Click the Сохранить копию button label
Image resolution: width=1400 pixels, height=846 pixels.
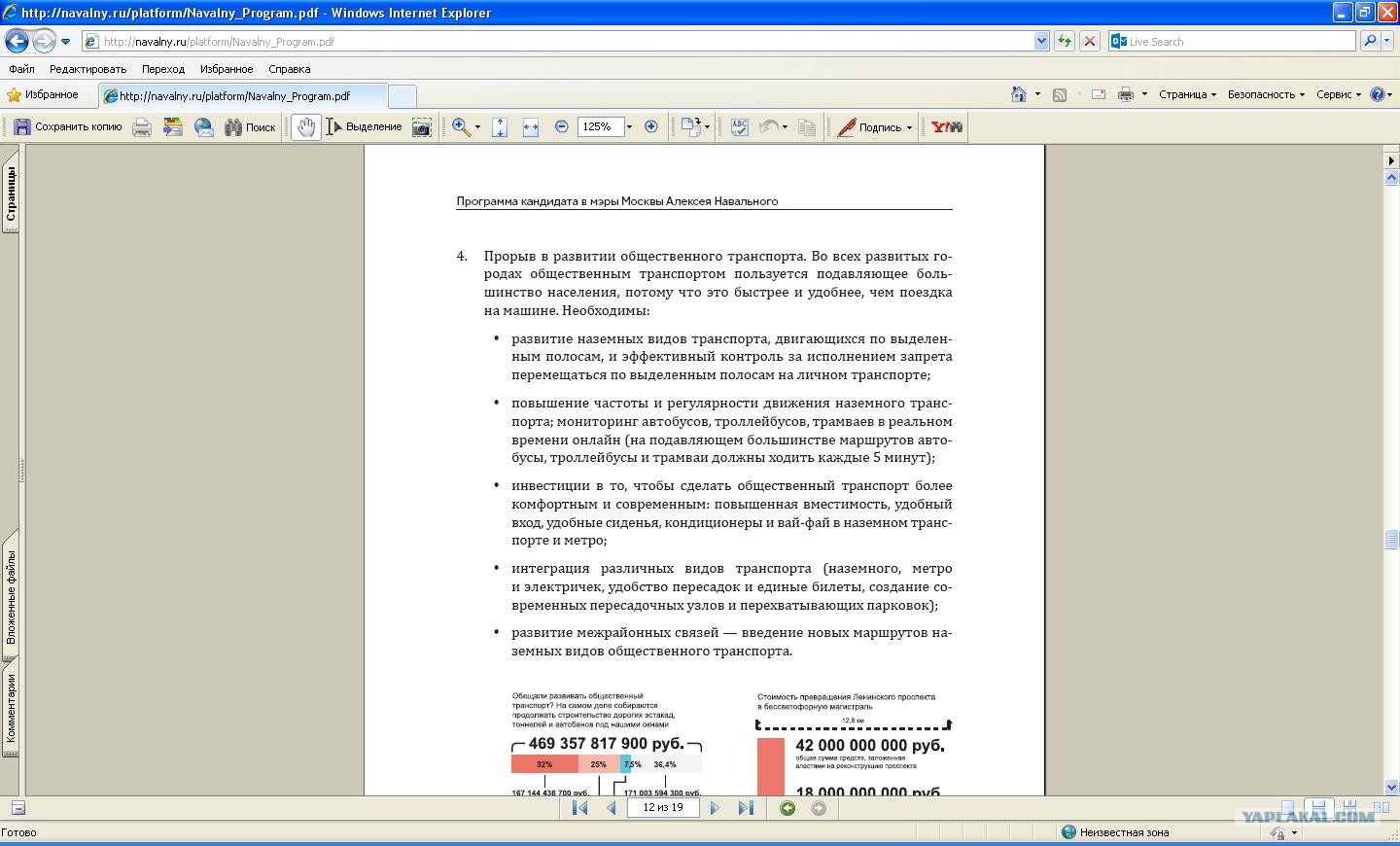click(x=79, y=126)
